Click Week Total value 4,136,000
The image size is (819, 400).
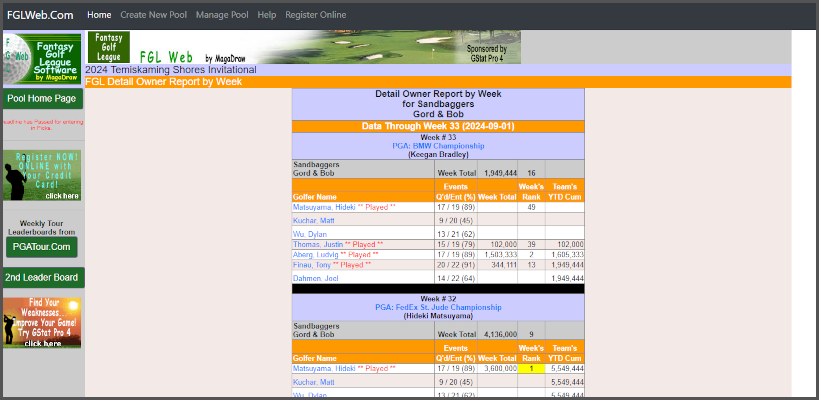[500, 334]
